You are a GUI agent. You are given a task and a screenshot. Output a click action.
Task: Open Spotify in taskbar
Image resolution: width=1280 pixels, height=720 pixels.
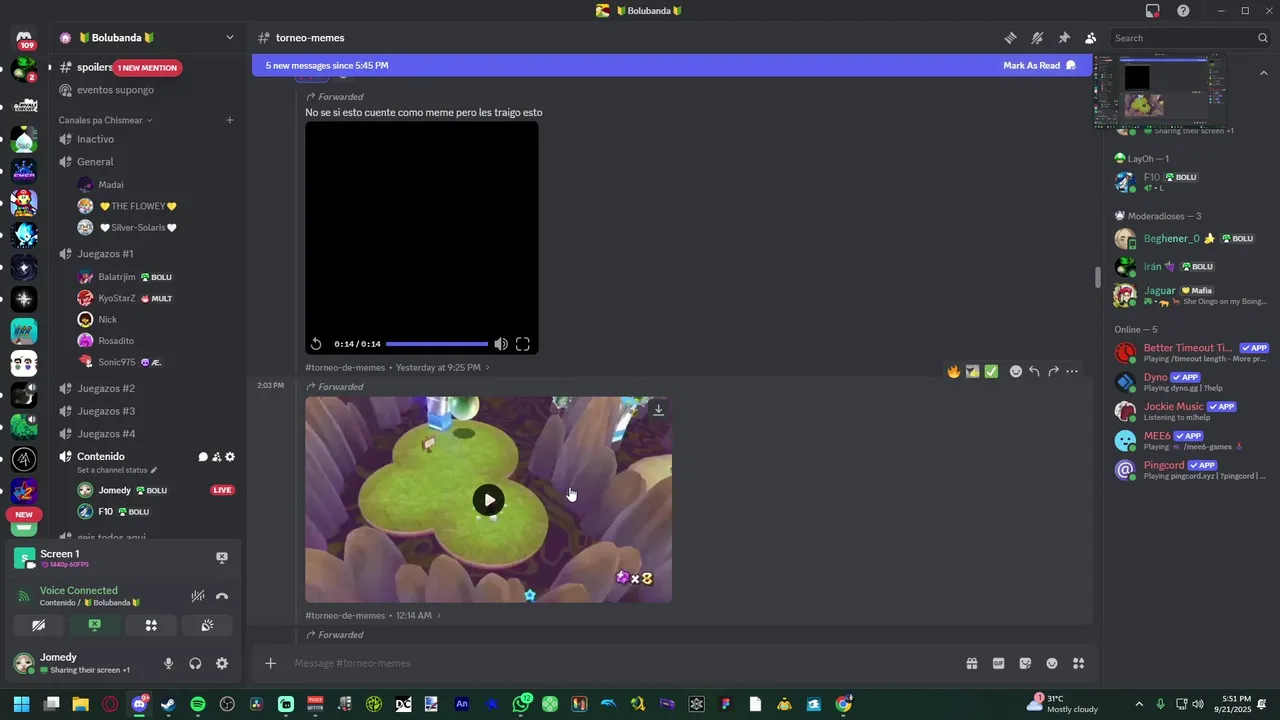click(197, 704)
